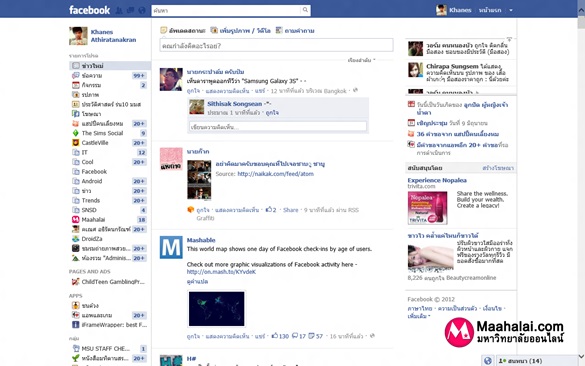Open Mashable page name link
This screenshot has width=585, height=366.
pyautogui.click(x=201, y=240)
